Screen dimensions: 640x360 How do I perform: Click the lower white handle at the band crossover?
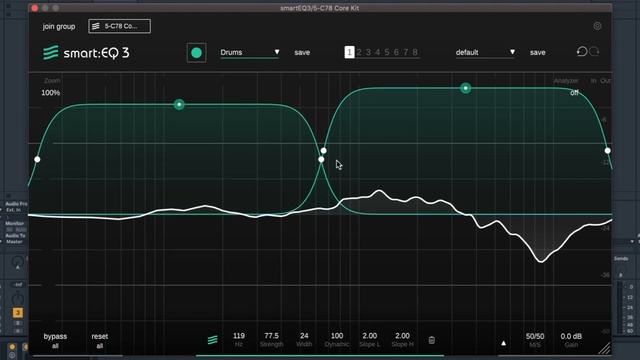tap(321, 160)
